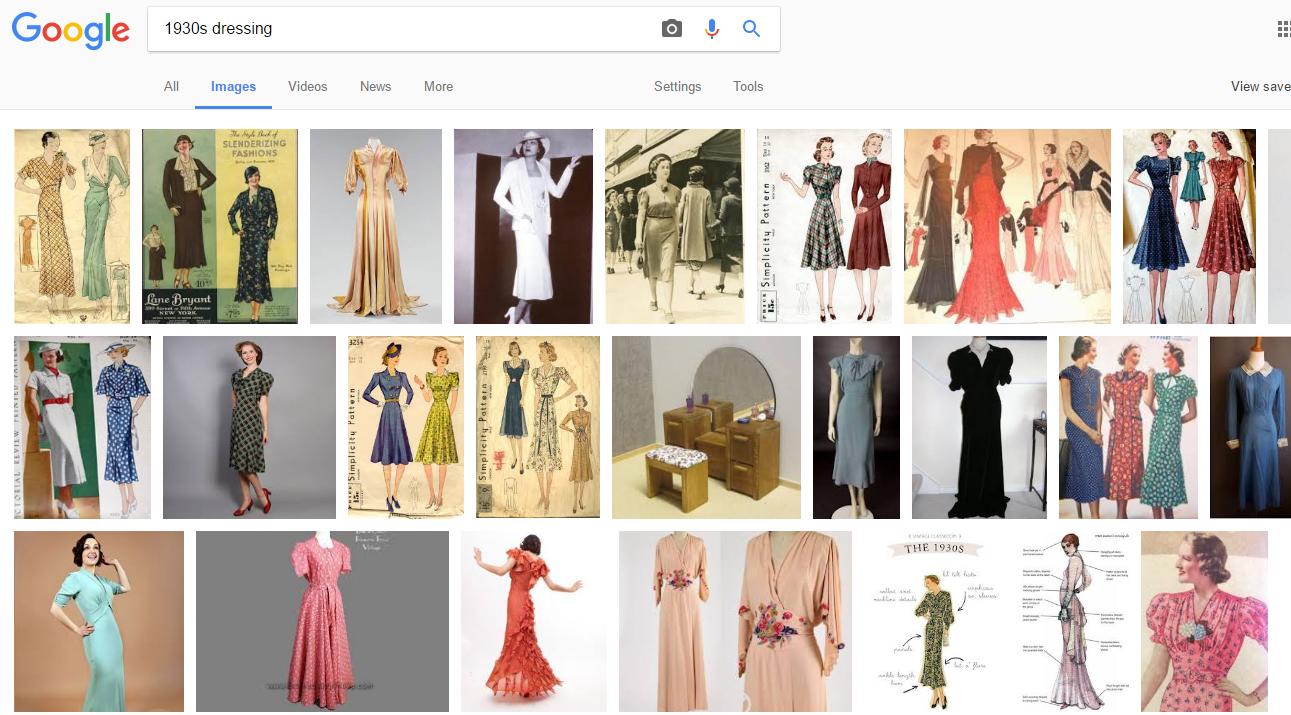Click the blue magnifier search button

(752, 29)
